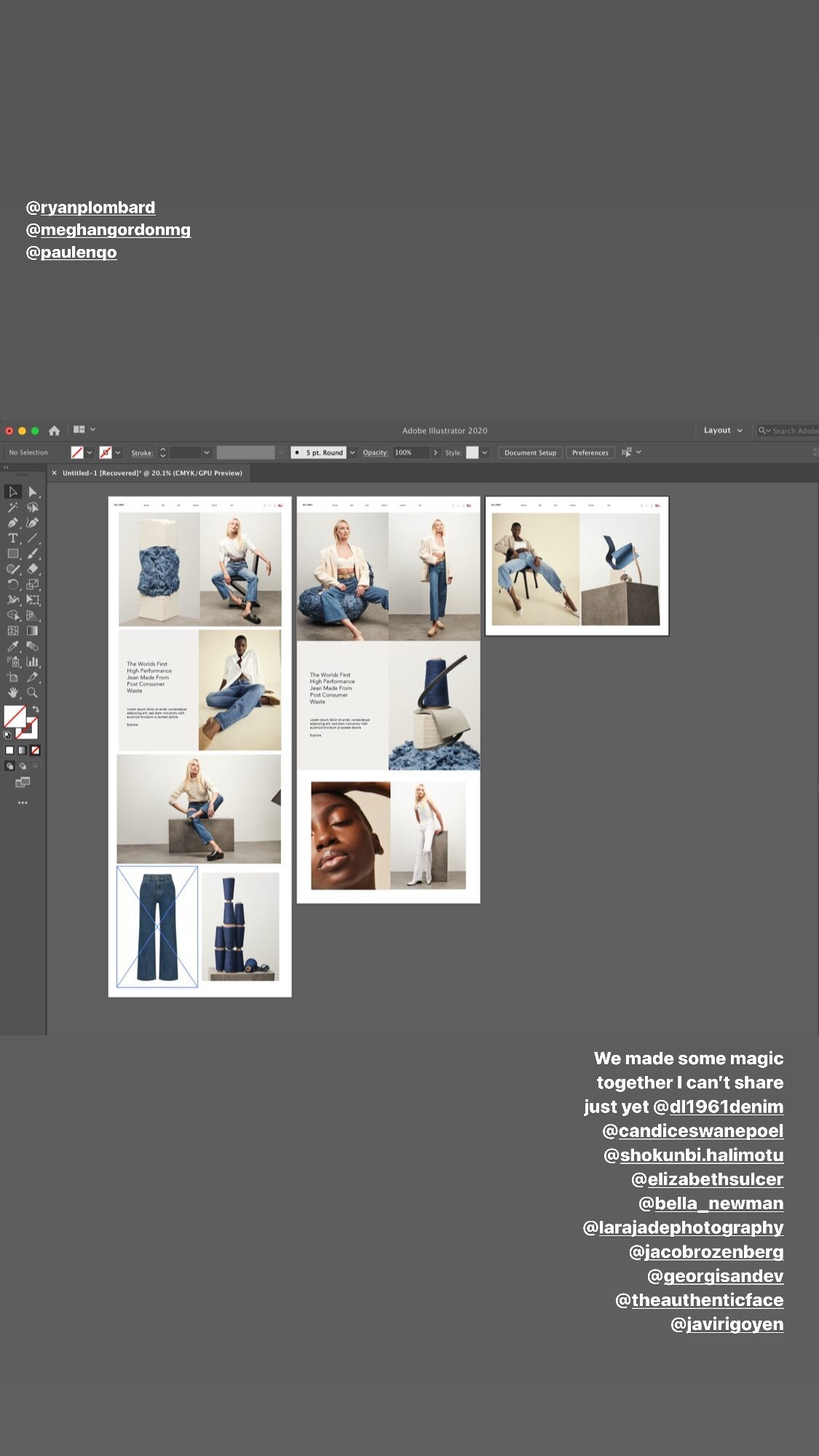Pick the Eyedropper tool

tap(12, 646)
